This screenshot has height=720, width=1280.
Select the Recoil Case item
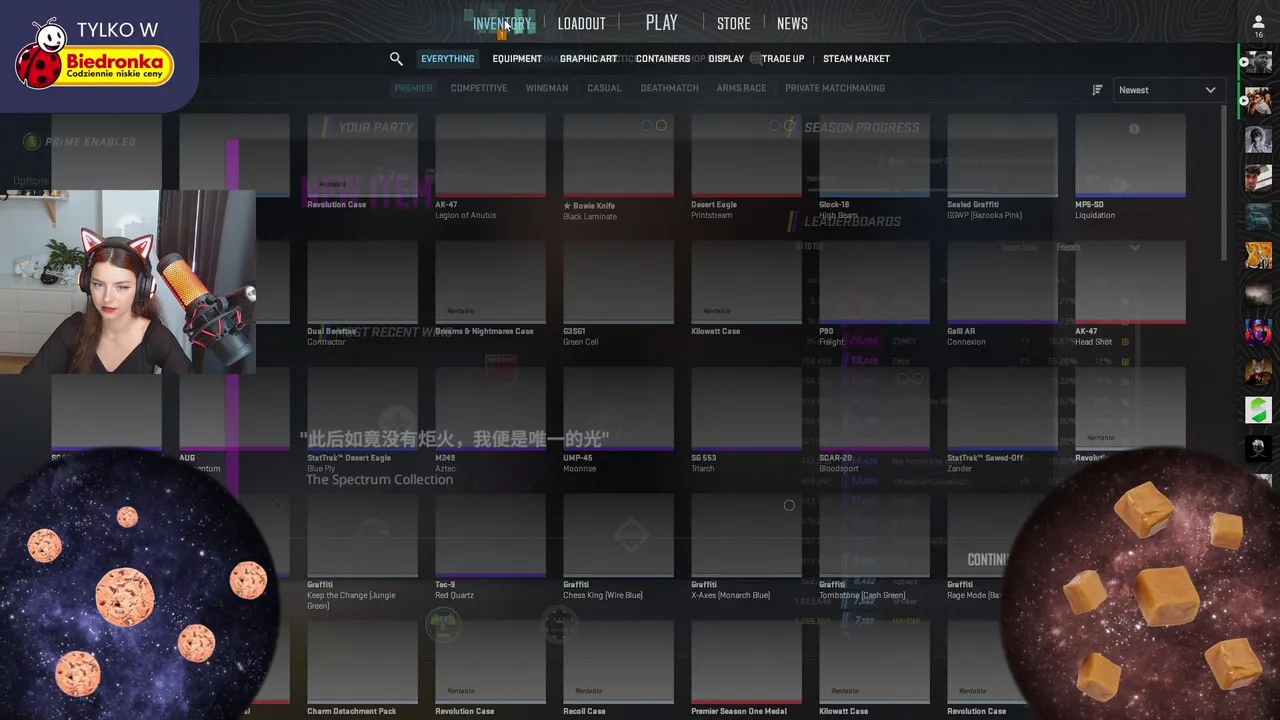point(618,670)
